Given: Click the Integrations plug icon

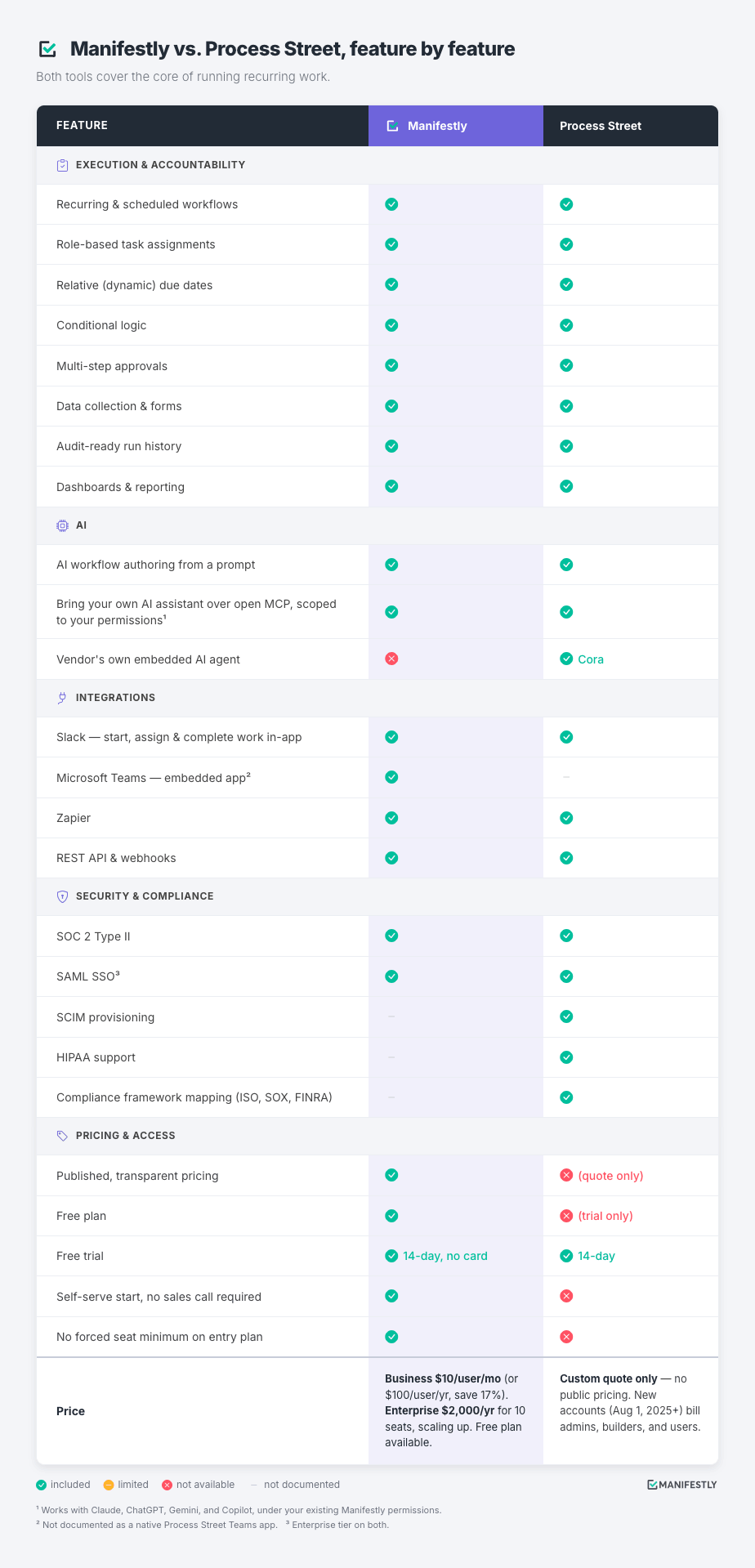Looking at the screenshot, I should (62, 698).
